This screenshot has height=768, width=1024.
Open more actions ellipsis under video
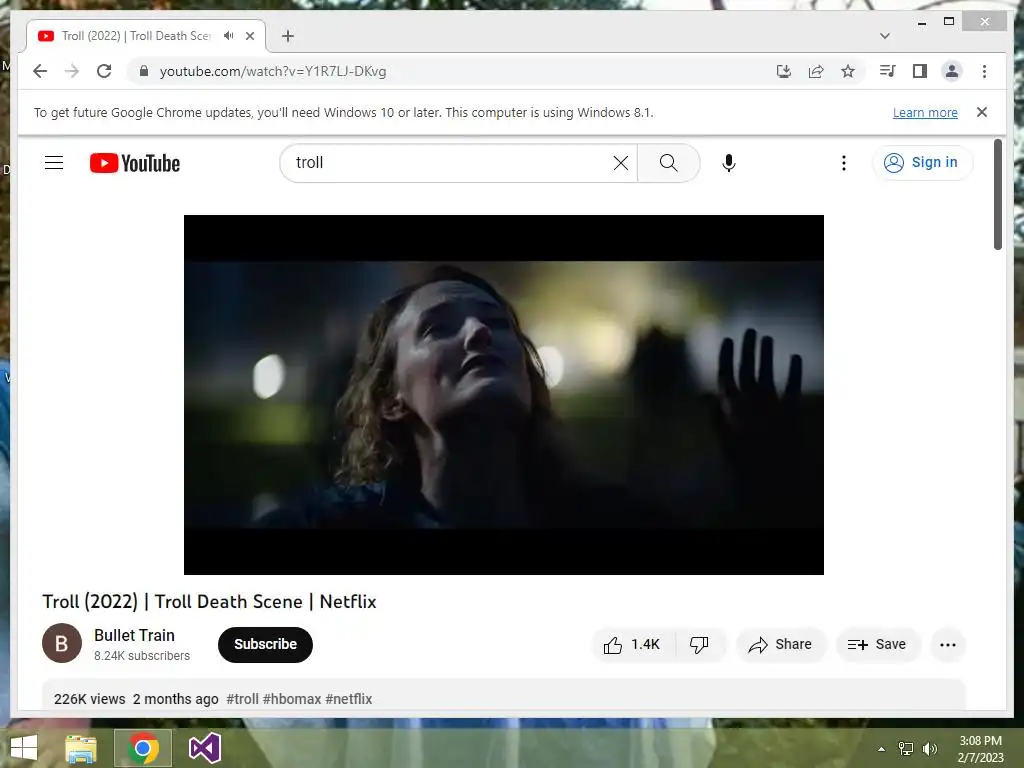[948, 645]
